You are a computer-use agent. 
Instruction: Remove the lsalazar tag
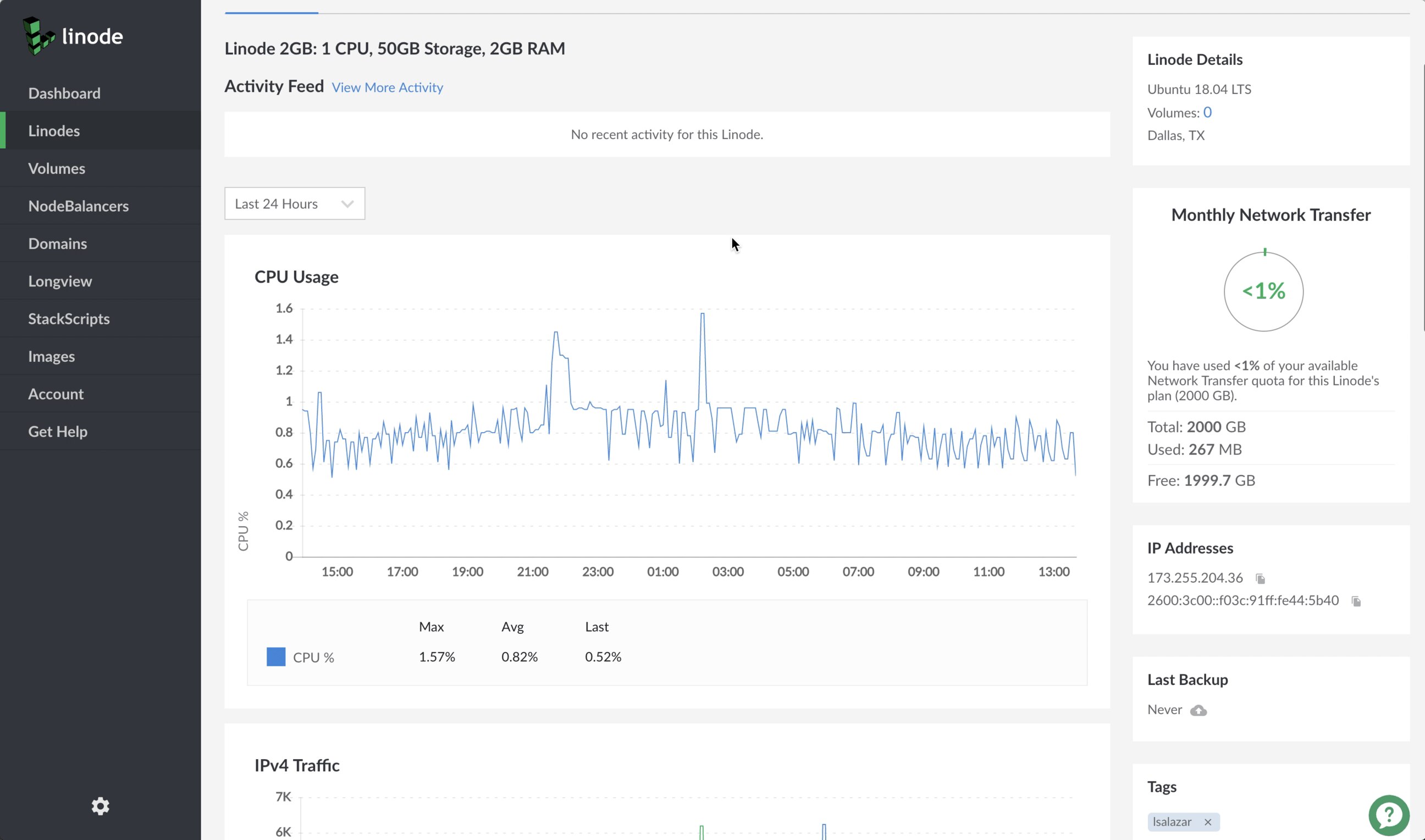tap(1208, 822)
